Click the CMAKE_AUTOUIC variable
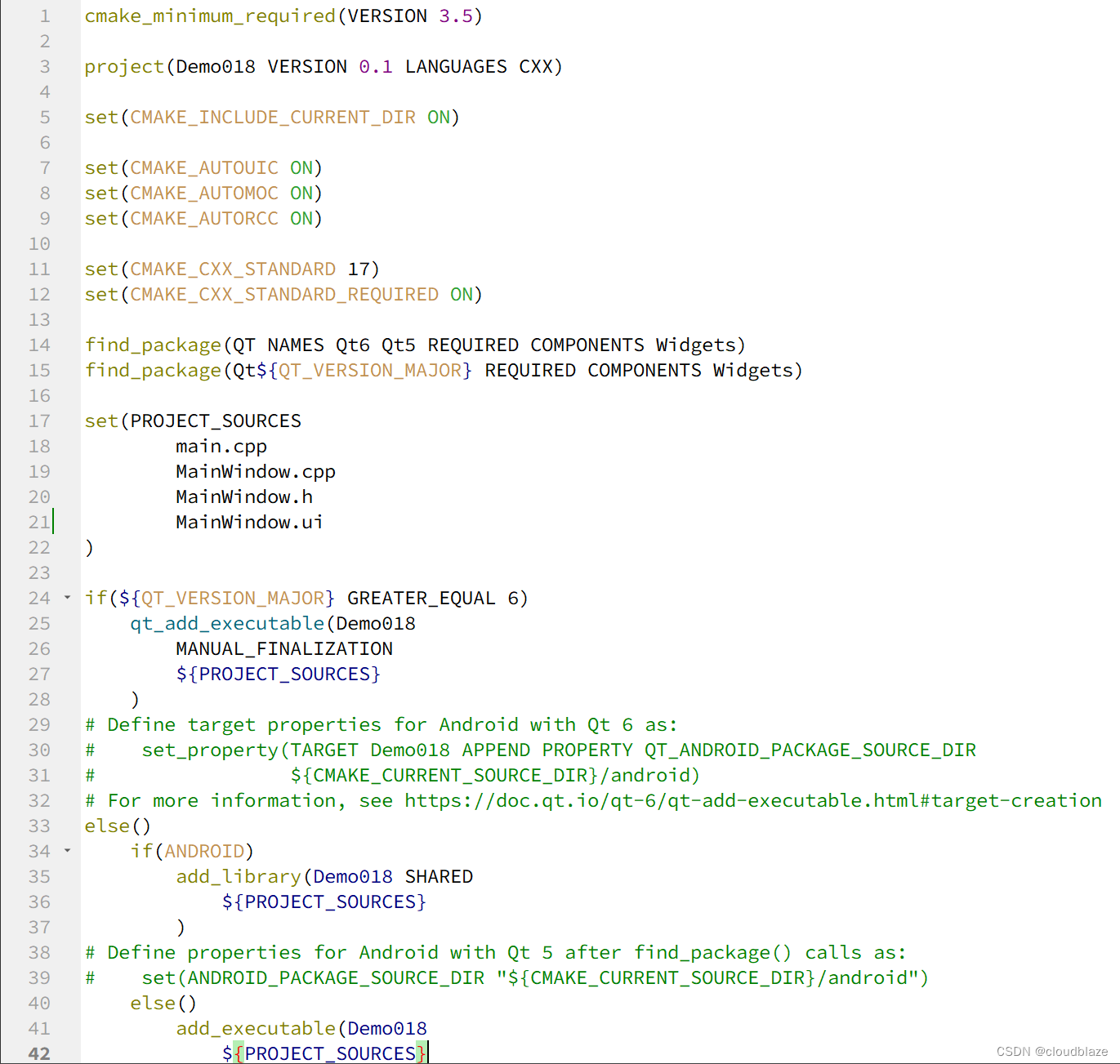This screenshot has height=1064, width=1120. click(204, 168)
